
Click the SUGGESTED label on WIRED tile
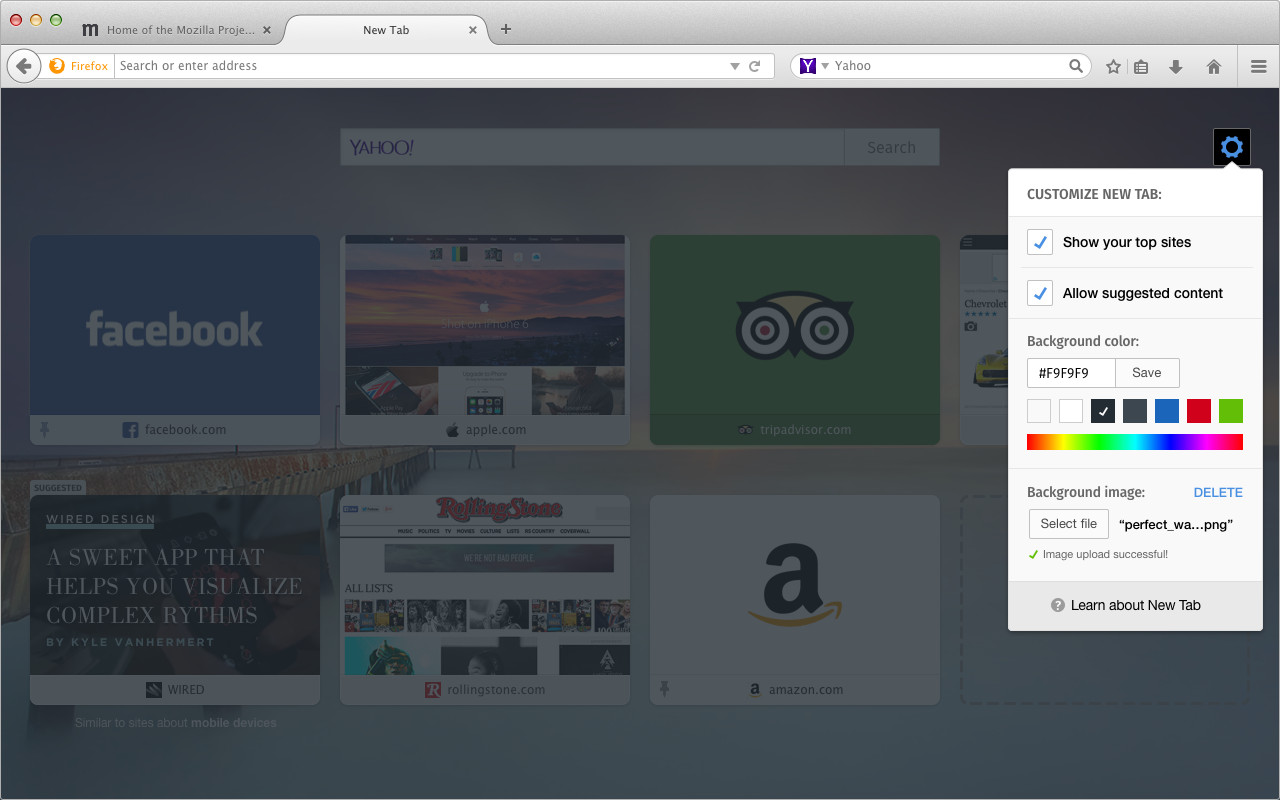(x=58, y=488)
